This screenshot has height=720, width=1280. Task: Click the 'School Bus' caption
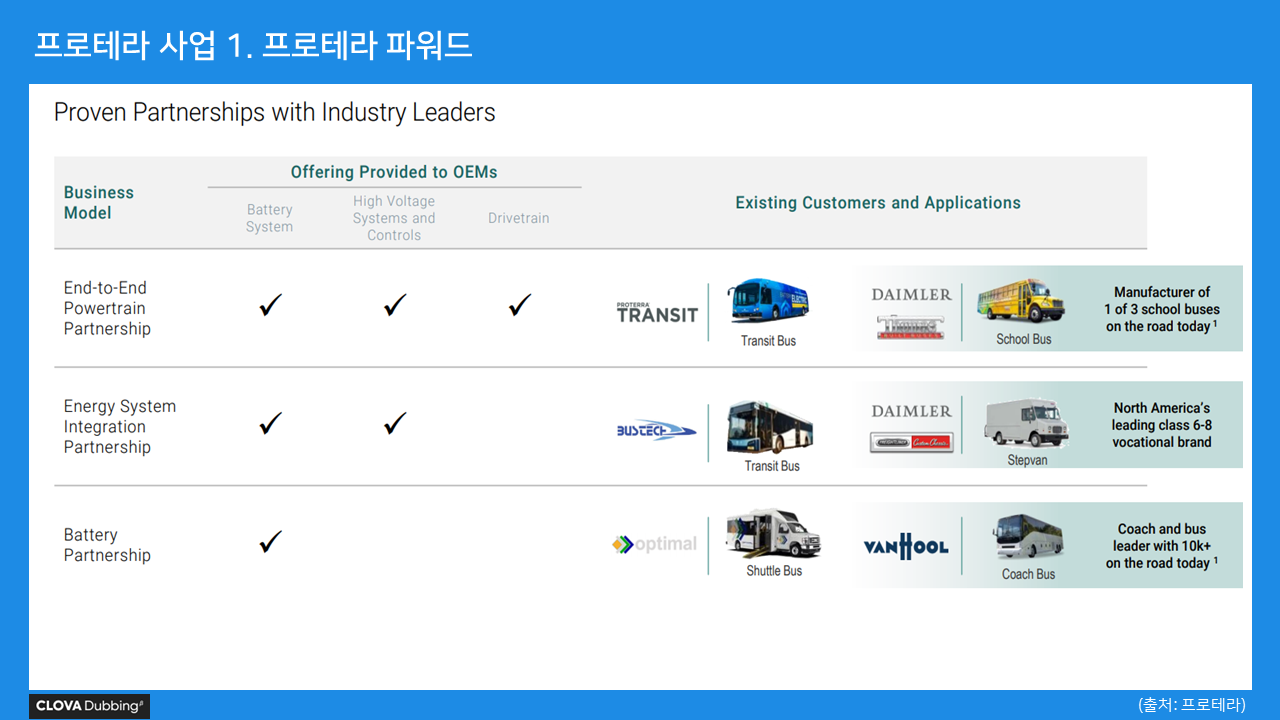pos(1024,339)
